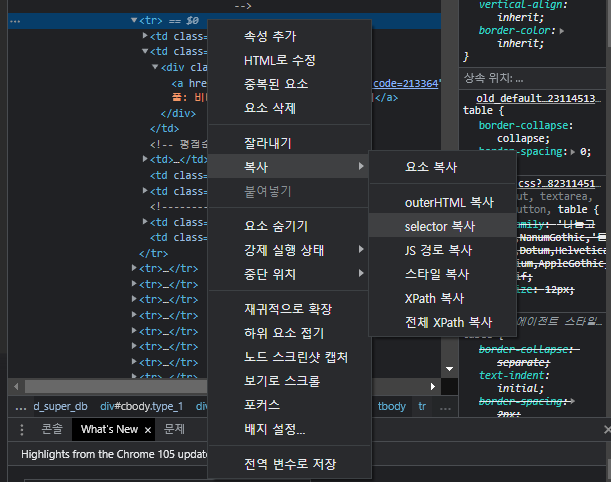611x482 pixels.
Task: Choose 'selector 복사' in the submenu
Action: tap(442, 226)
